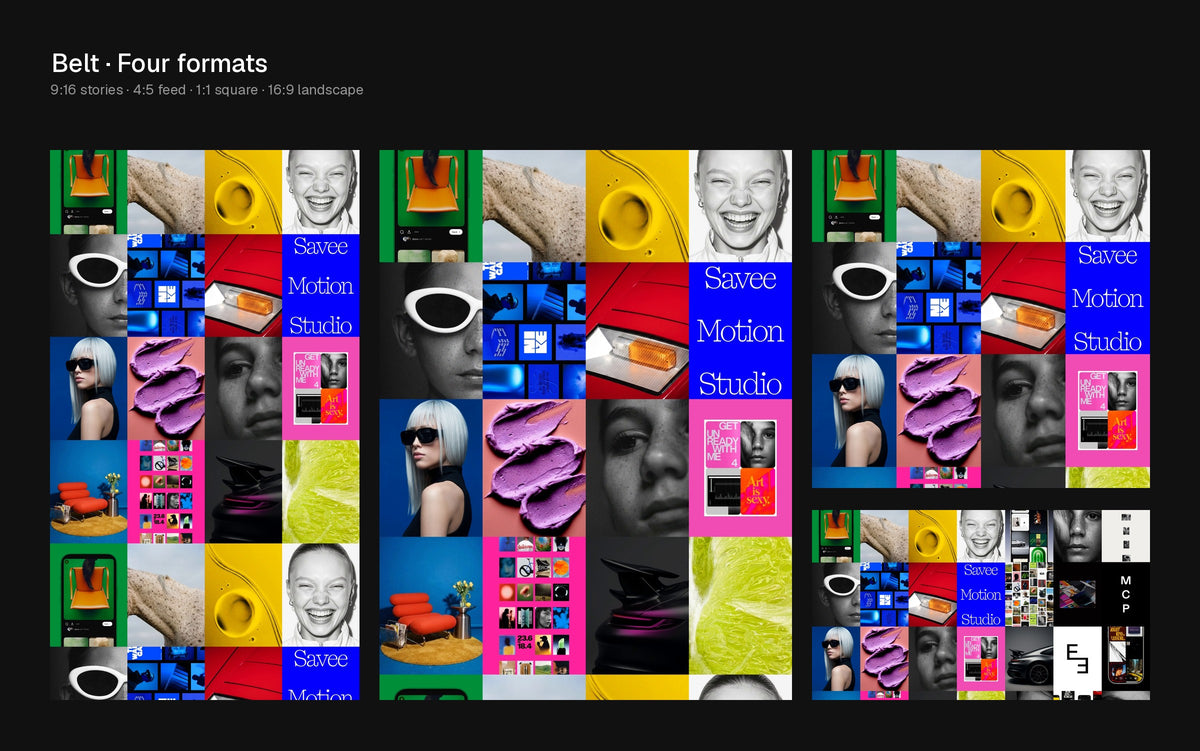Select the laughing woman photo in the landscape panel
Image resolution: width=1200 pixels, height=751 pixels.
click(x=981, y=536)
